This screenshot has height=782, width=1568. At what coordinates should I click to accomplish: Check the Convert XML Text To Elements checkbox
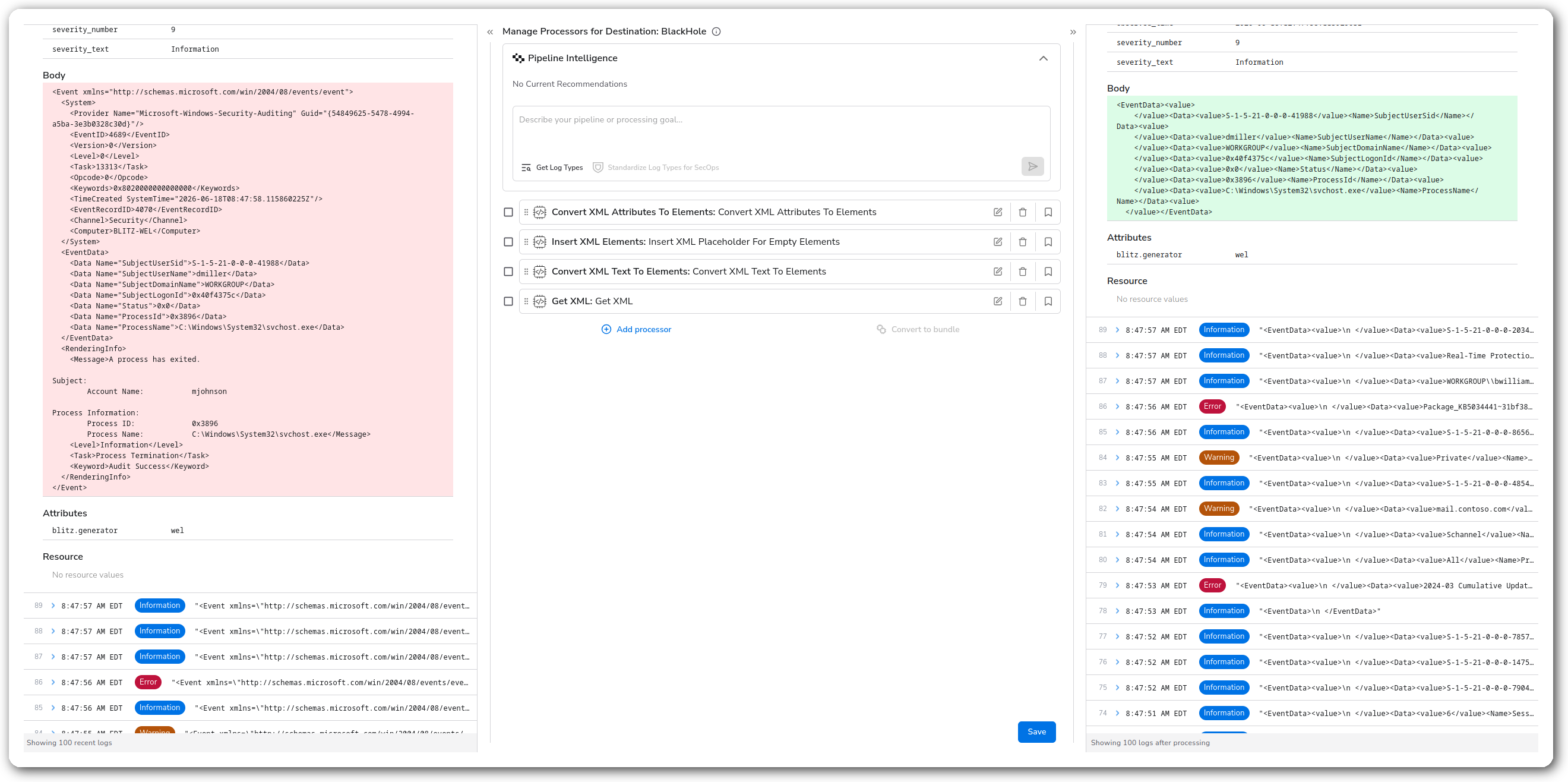(x=508, y=272)
